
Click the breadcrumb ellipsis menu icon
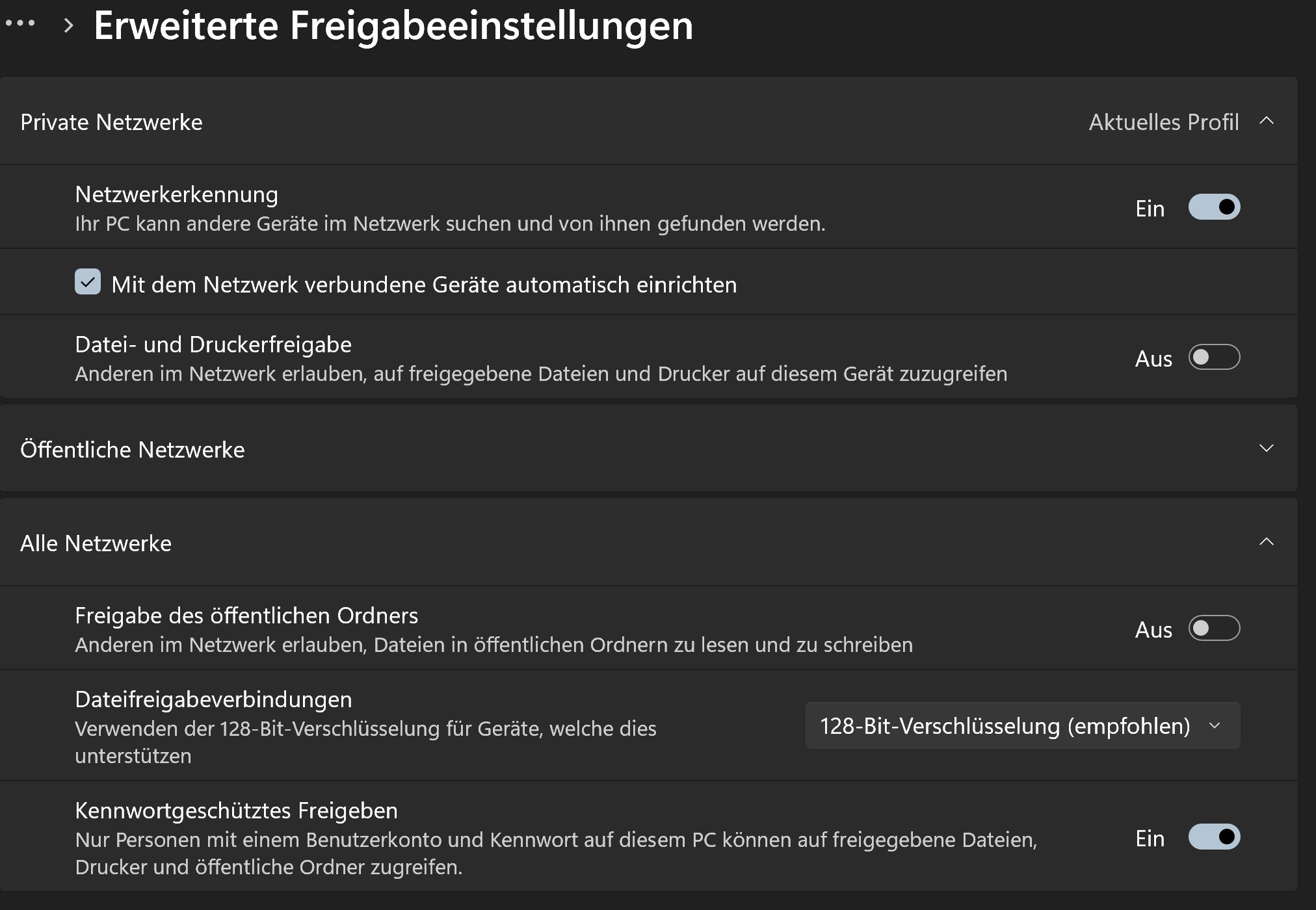coord(20,25)
